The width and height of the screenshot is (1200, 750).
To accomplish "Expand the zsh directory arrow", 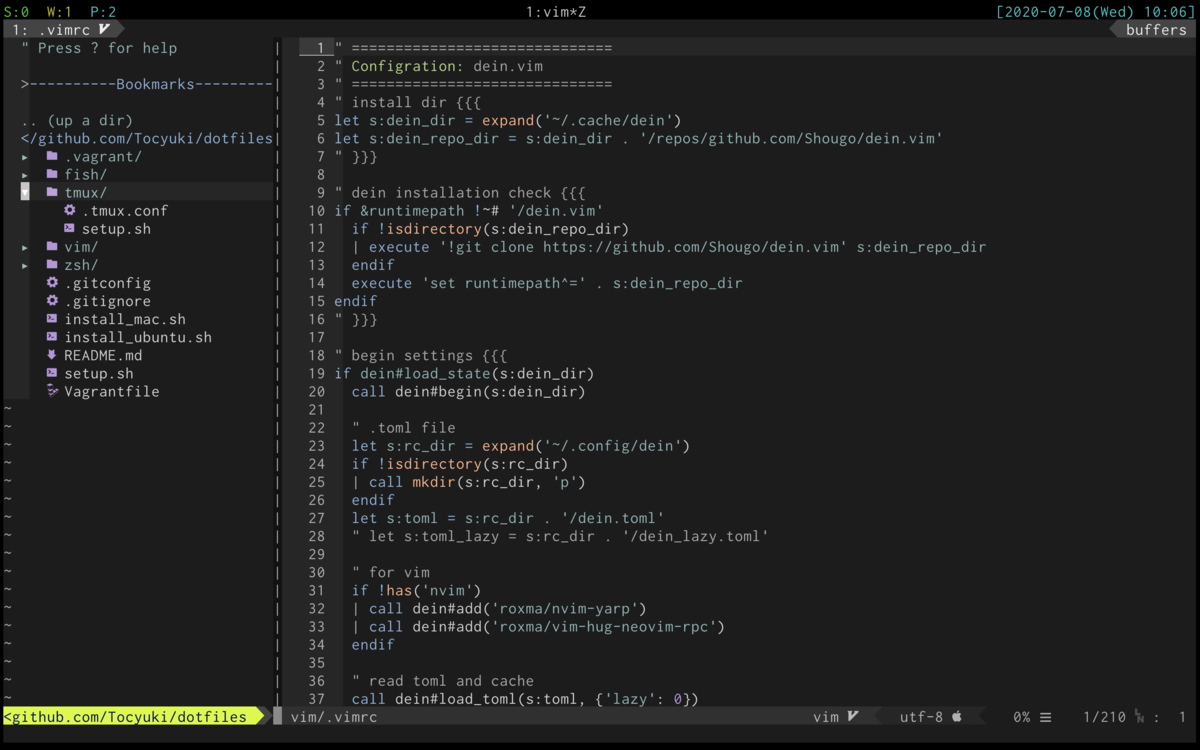I will [x=25, y=266].
